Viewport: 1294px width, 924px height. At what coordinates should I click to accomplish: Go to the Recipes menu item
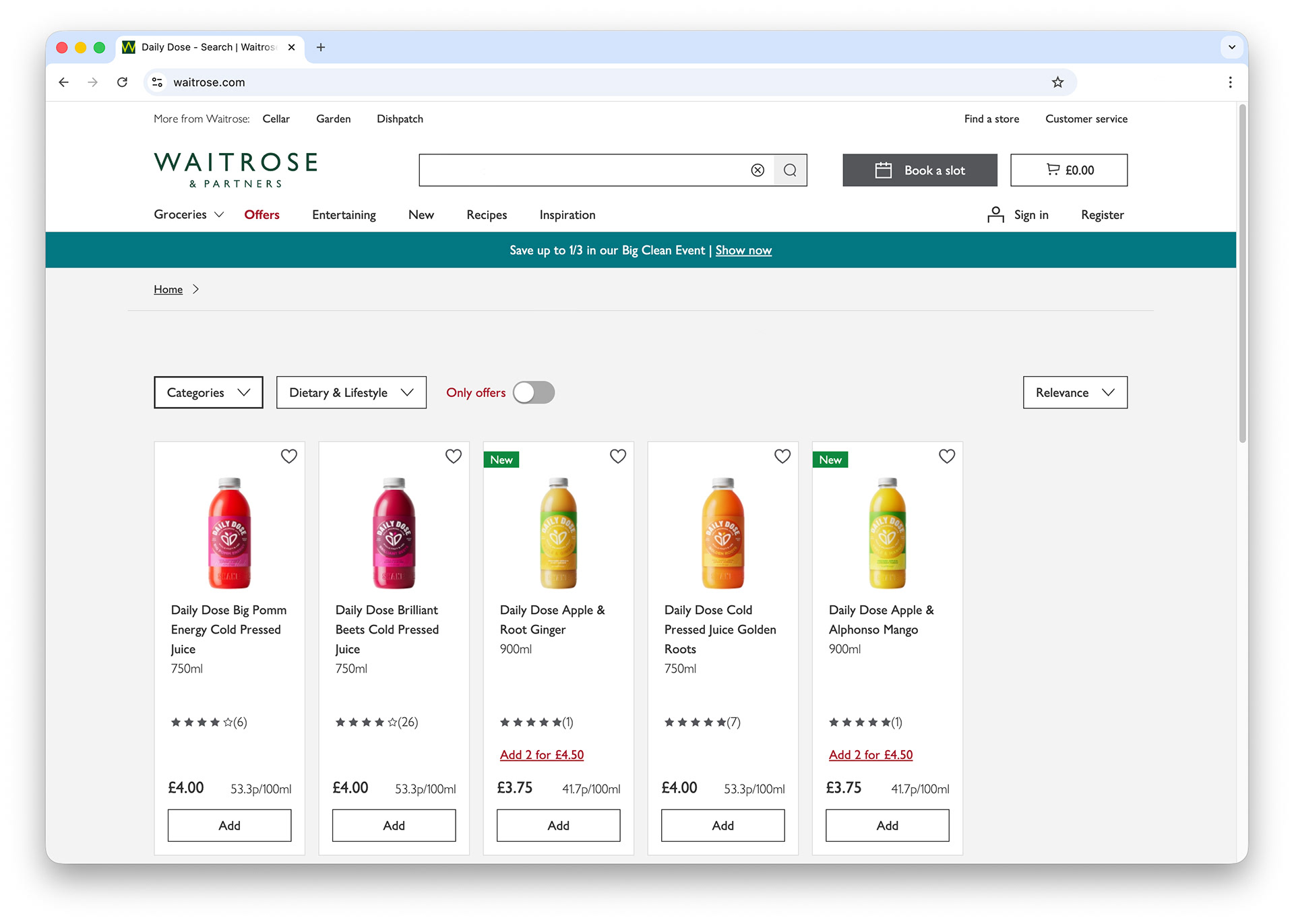(487, 215)
